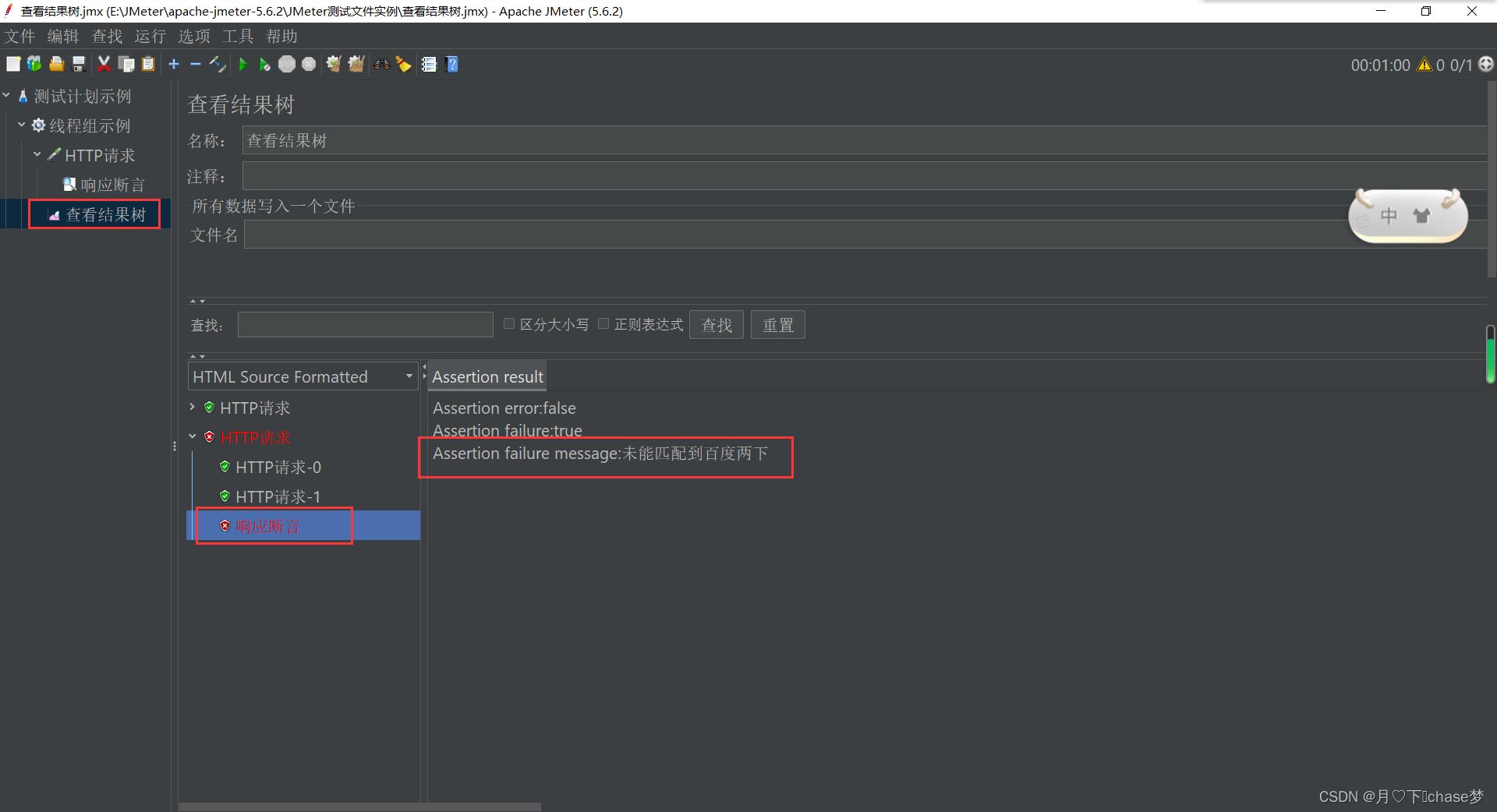Select 响应断言 in the test plan tree
The width and height of the screenshot is (1497, 812).
104,185
